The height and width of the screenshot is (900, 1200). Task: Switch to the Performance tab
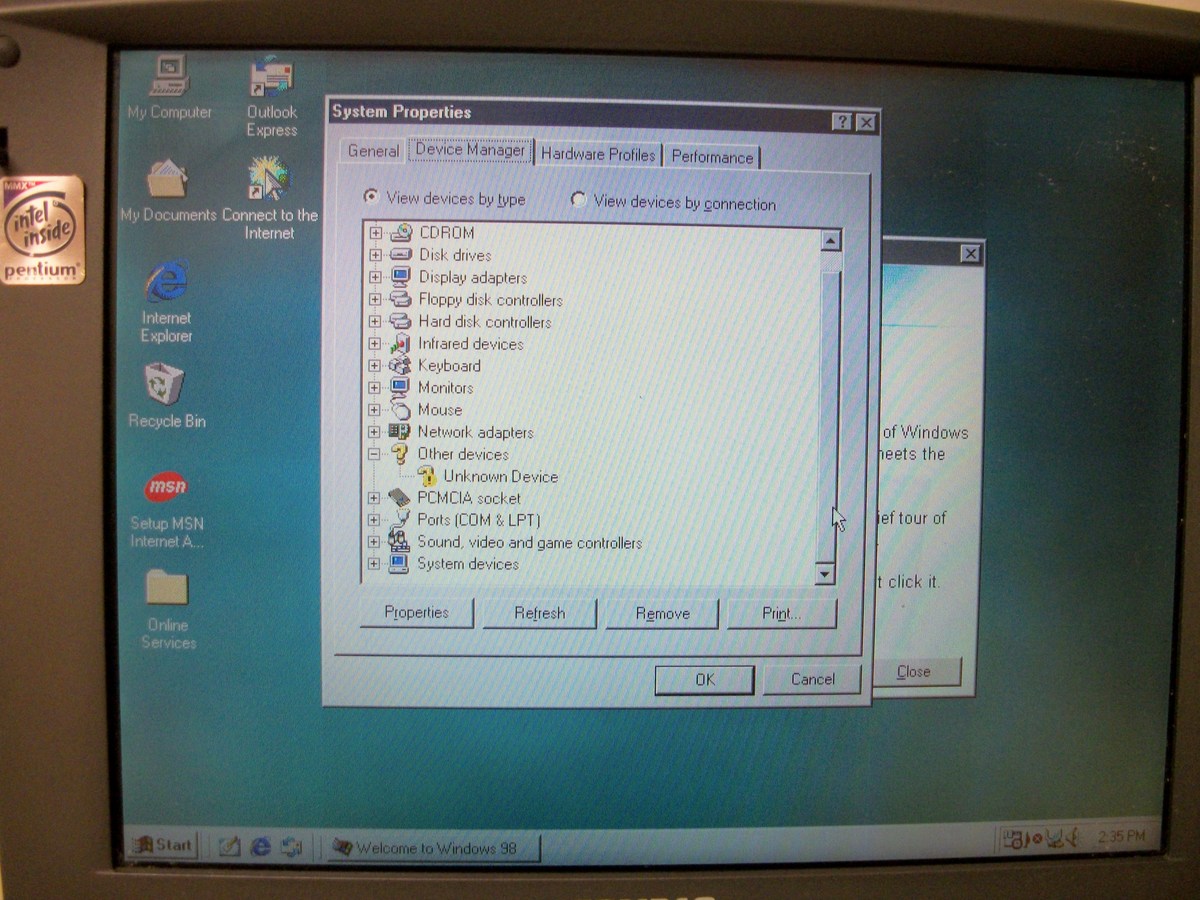click(x=712, y=157)
